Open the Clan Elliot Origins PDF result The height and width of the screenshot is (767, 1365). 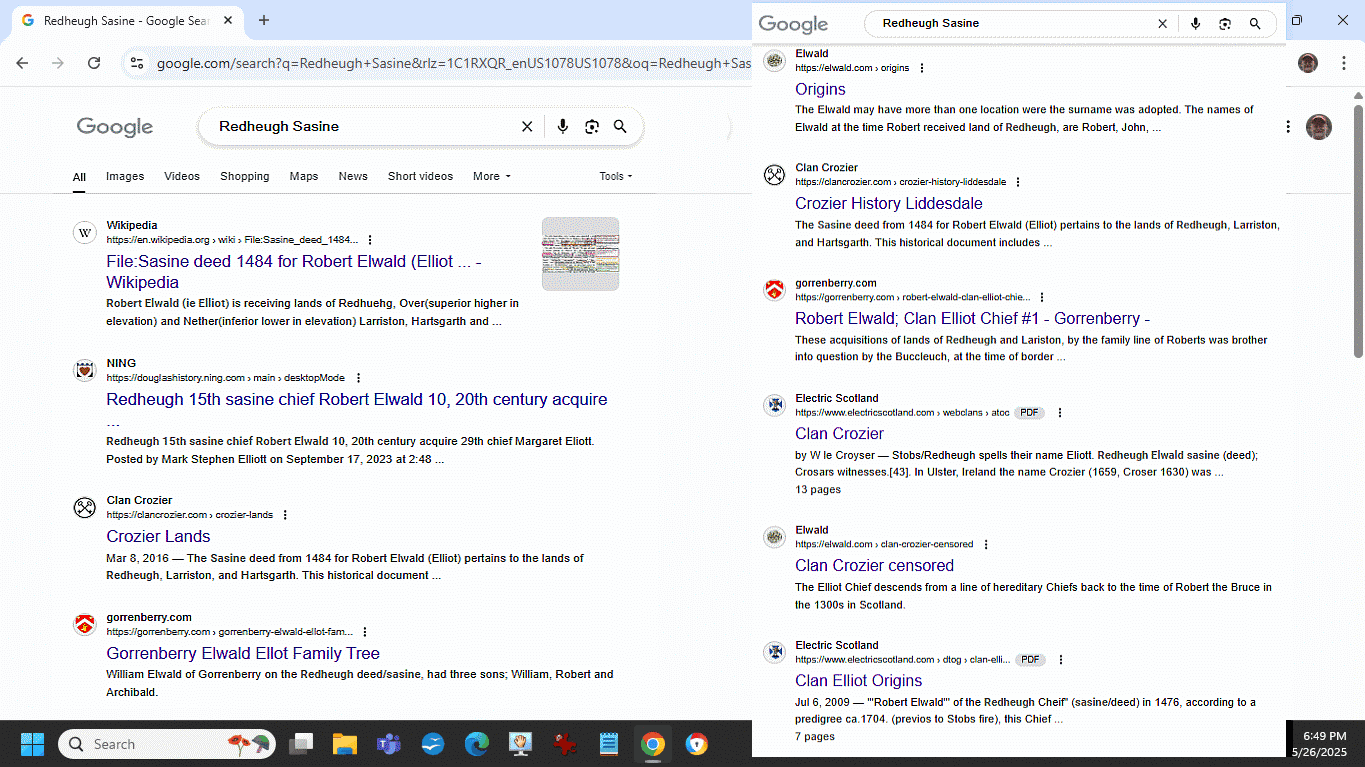[x=858, y=680]
